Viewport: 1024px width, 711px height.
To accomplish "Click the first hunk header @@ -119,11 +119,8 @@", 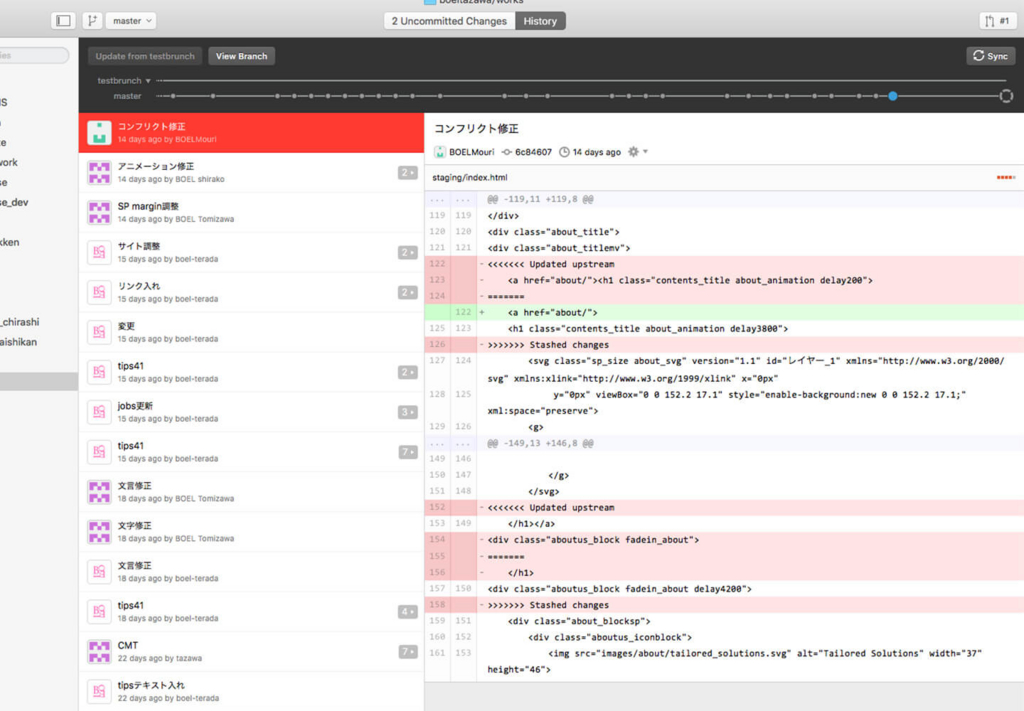I will [x=724, y=199].
